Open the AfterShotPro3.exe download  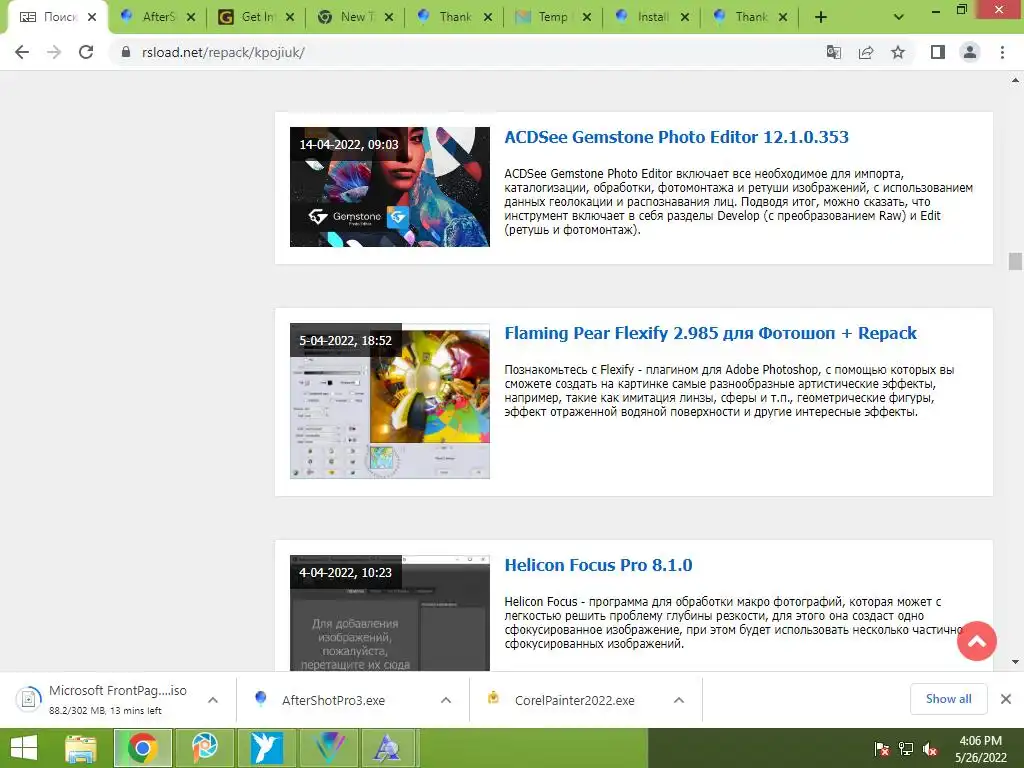pos(334,700)
